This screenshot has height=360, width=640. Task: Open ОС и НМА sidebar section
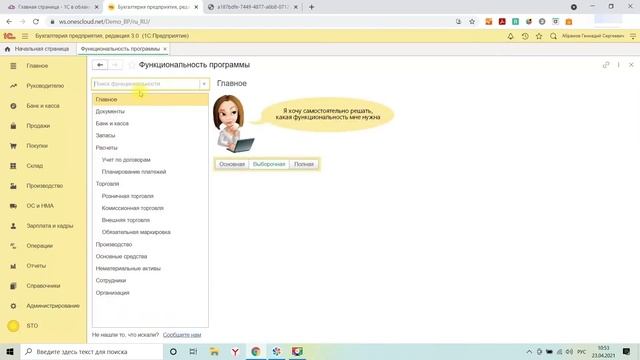(x=40, y=206)
